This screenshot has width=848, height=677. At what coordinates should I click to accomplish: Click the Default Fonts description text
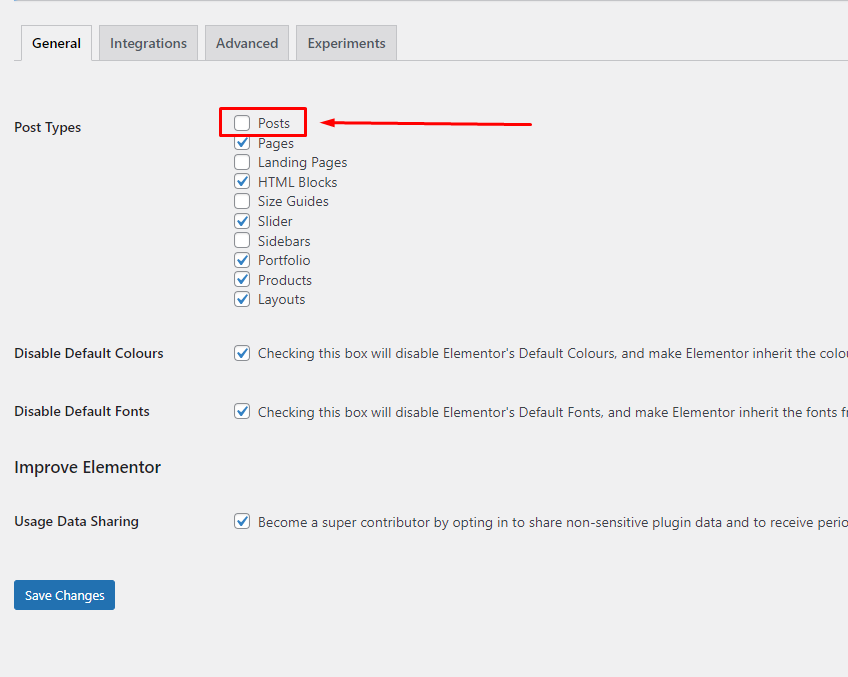(x=553, y=413)
